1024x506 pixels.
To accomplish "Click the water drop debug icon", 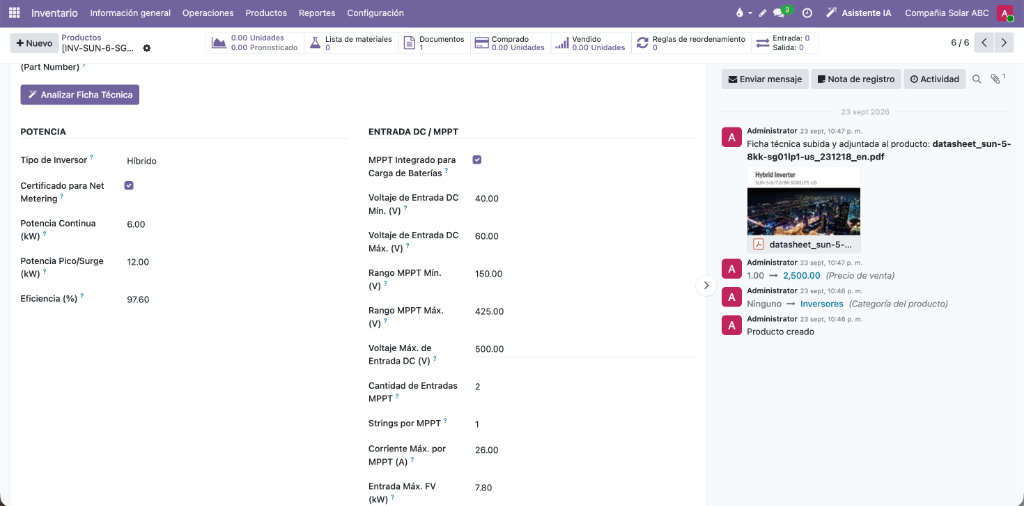I will point(739,13).
